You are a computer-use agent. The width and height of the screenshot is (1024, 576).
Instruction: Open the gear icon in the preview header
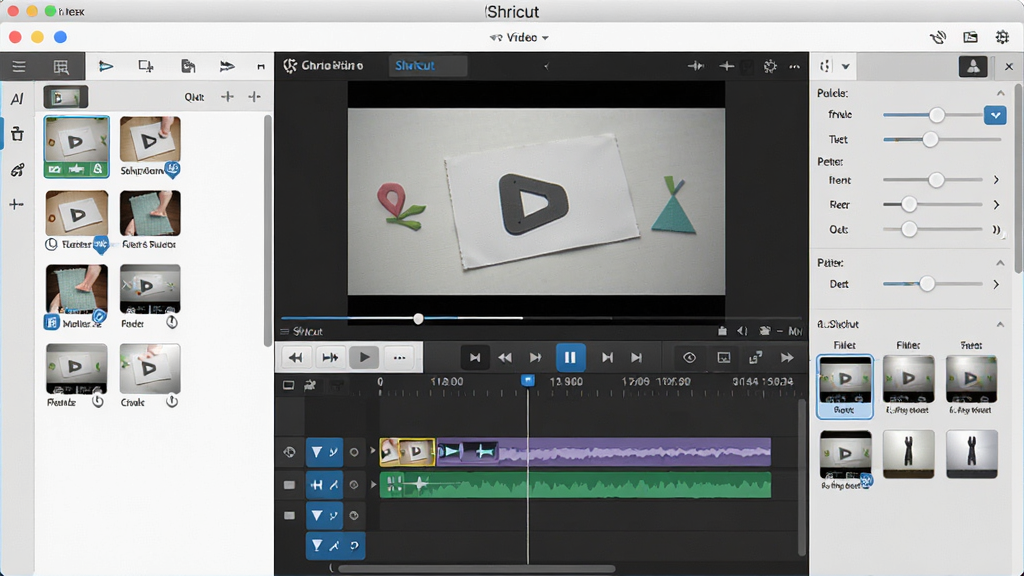pyautogui.click(x=770, y=66)
